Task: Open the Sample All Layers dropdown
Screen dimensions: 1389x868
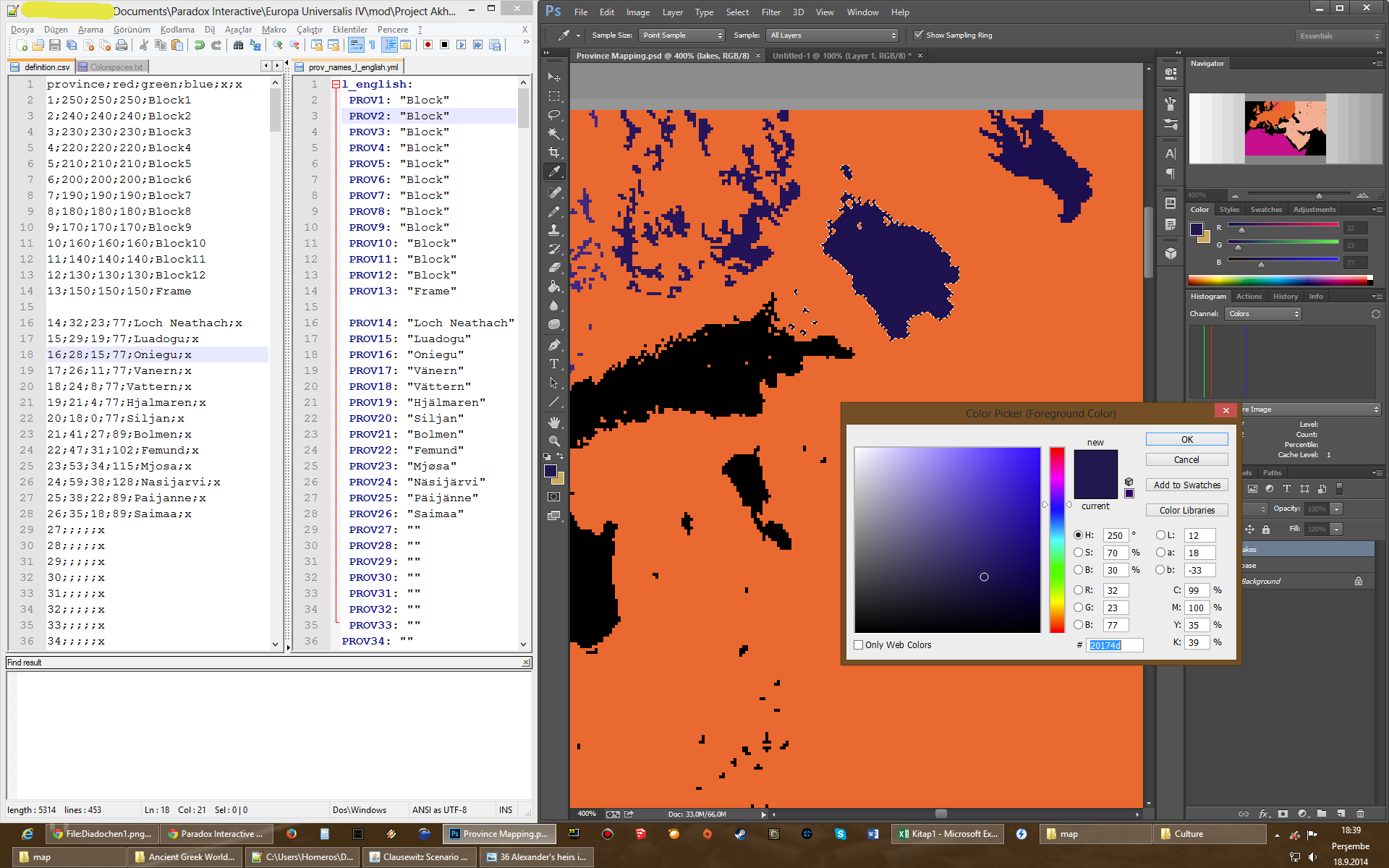Action: point(833,35)
